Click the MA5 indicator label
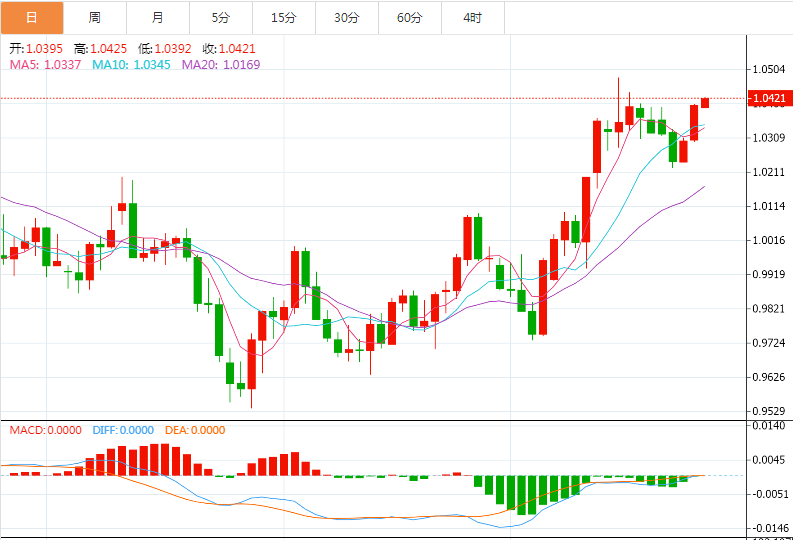 click(x=46, y=65)
